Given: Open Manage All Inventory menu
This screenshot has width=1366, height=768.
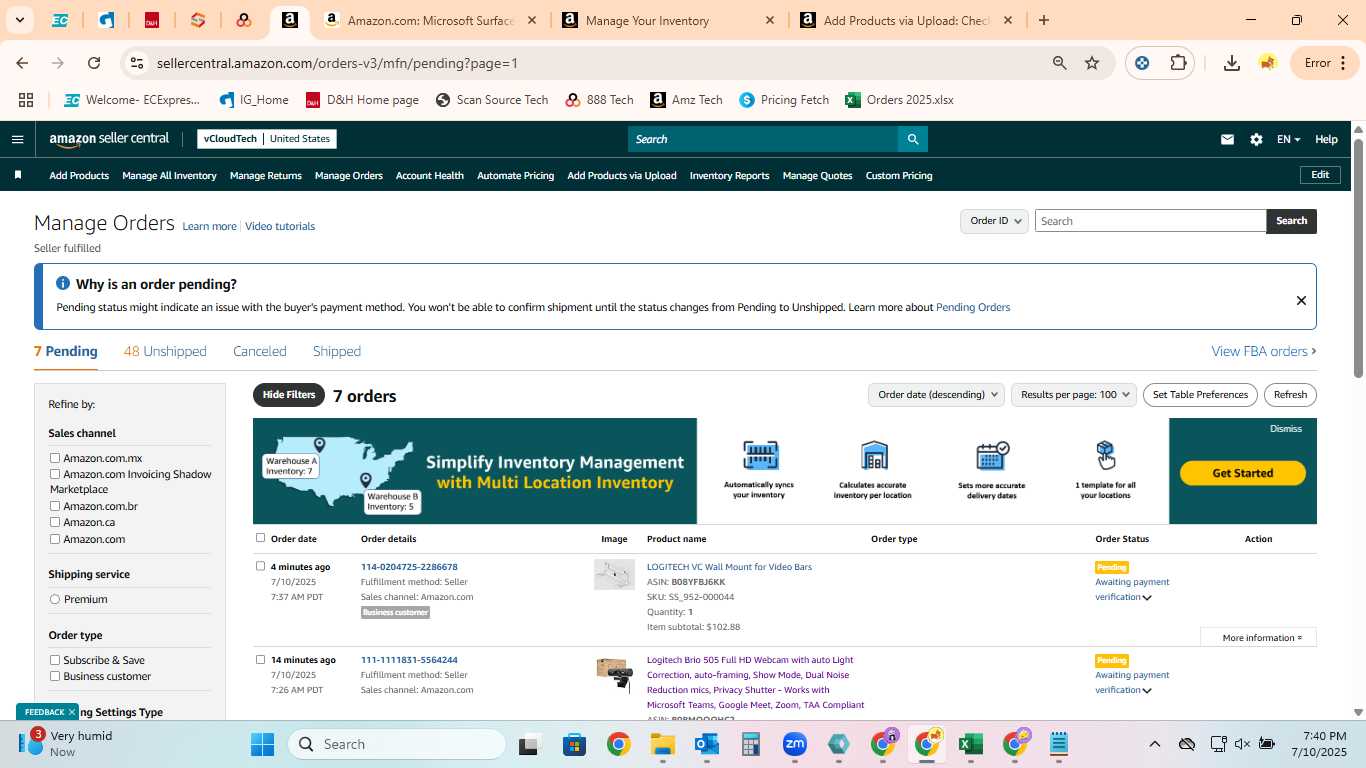Looking at the screenshot, I should point(169,175).
